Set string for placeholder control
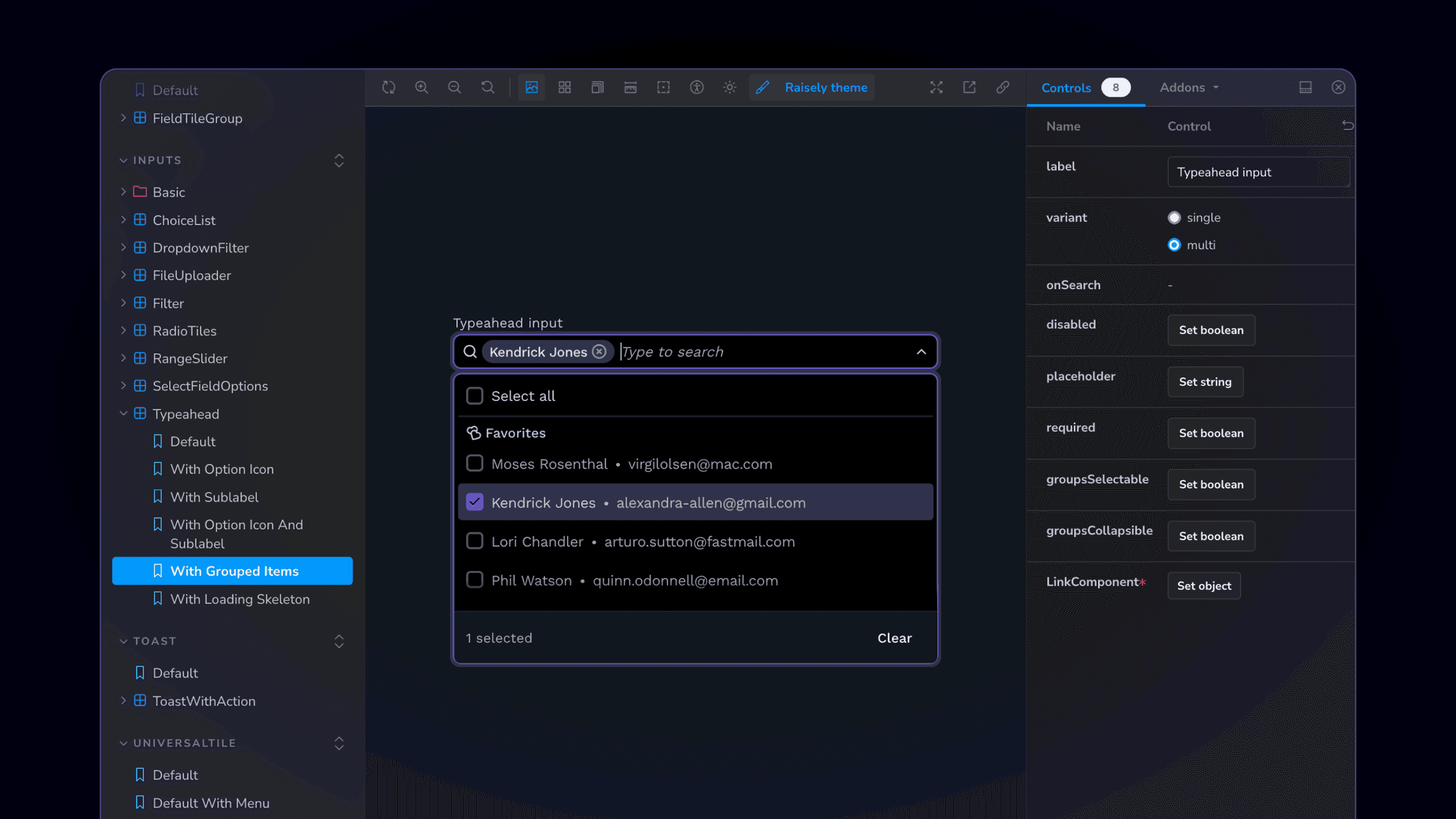1456x819 pixels. pos(1205,382)
